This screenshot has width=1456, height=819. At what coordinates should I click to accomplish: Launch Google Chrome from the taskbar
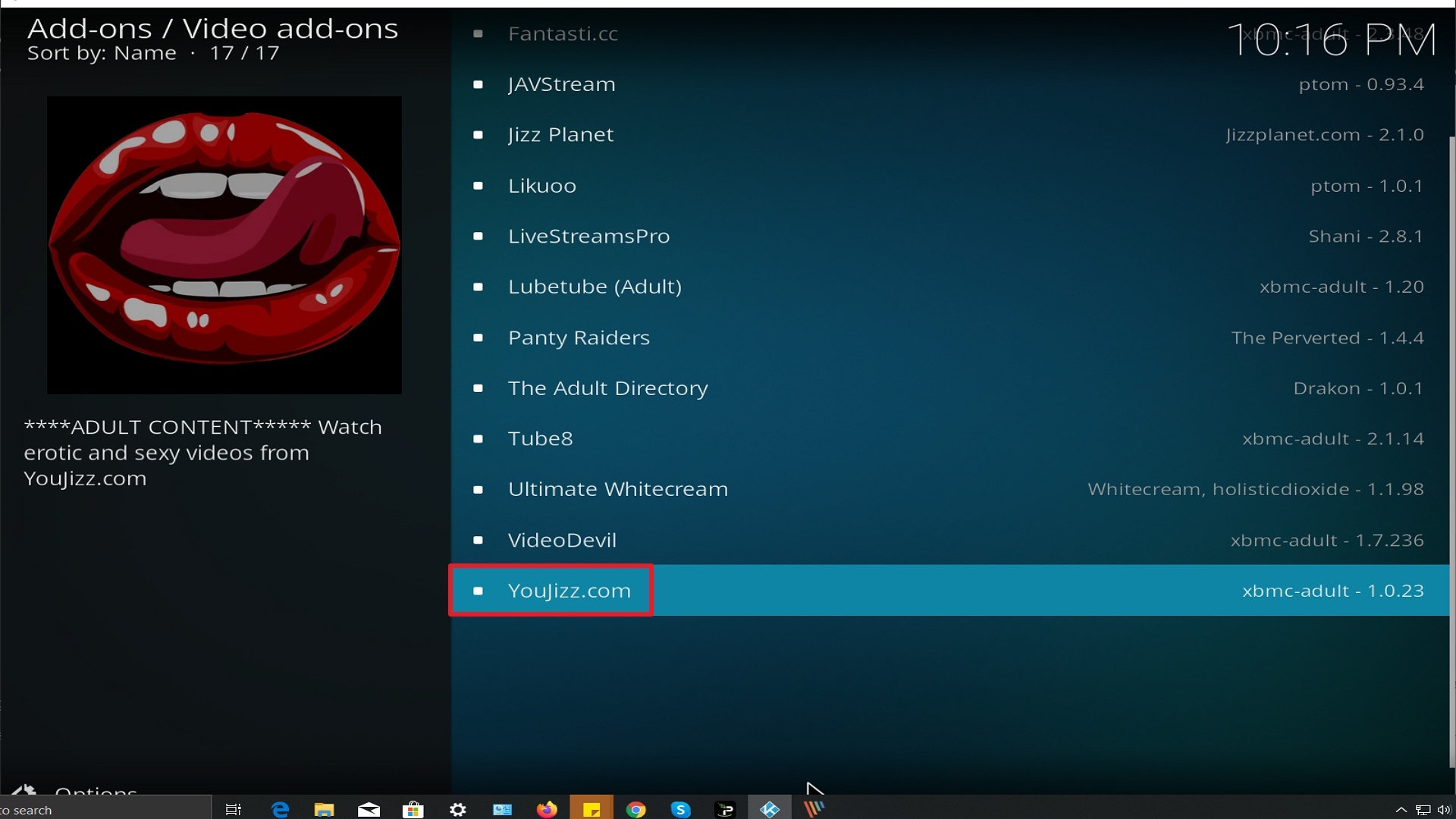click(636, 809)
